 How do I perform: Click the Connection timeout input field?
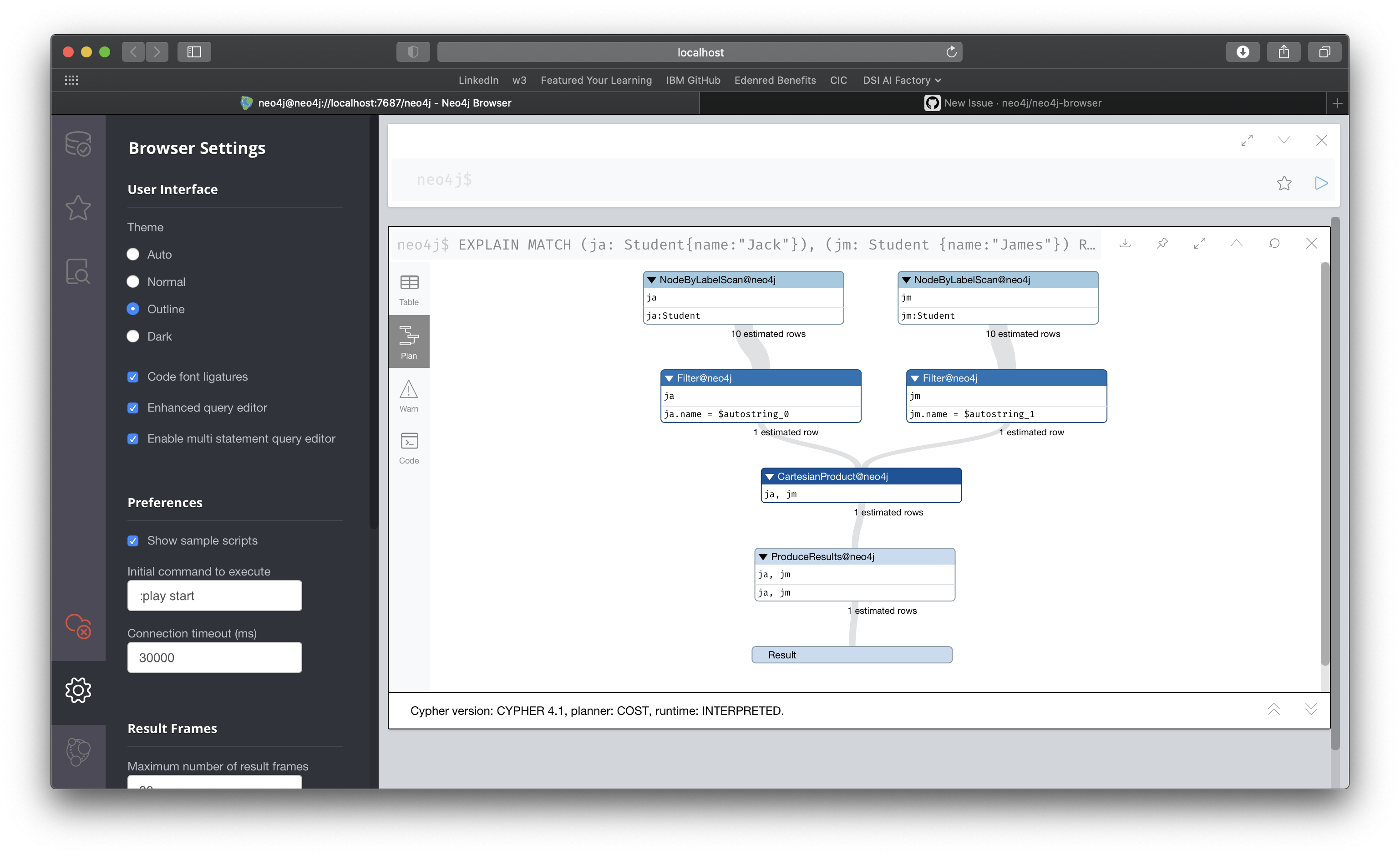tap(214, 657)
